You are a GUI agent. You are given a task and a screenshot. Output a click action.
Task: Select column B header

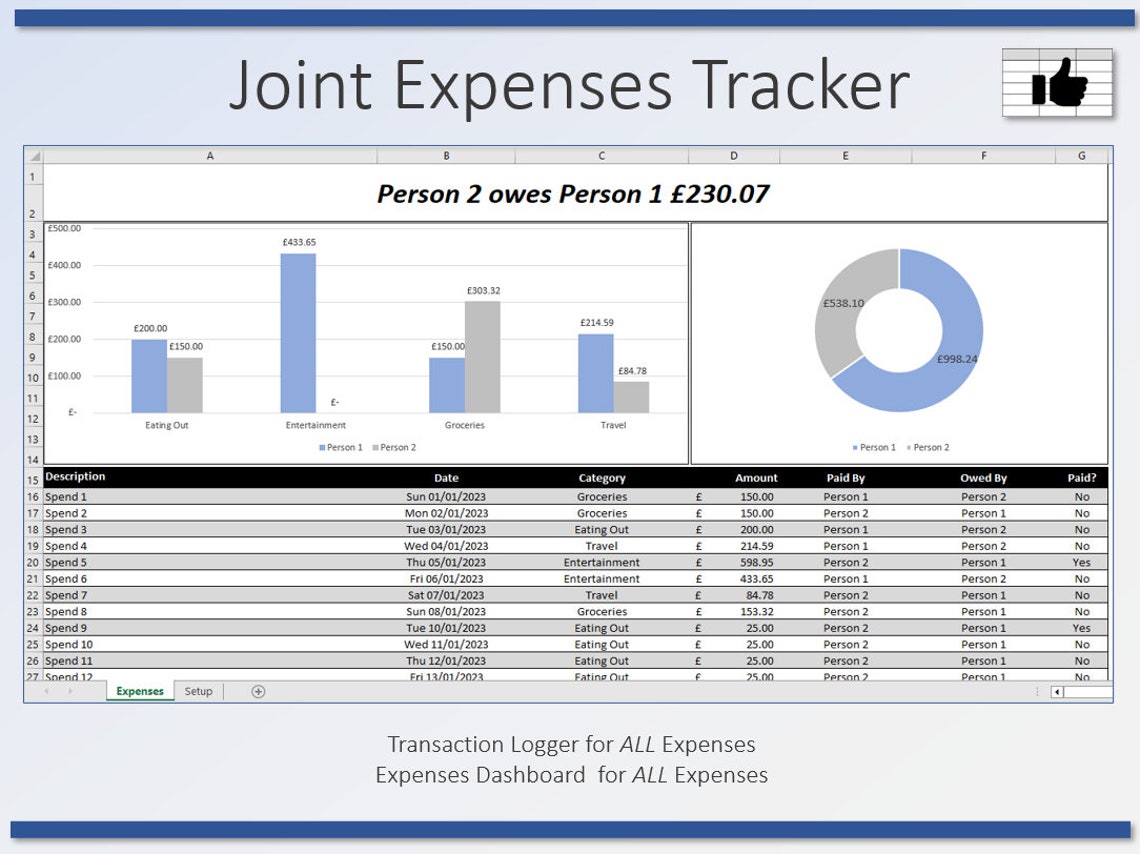pyautogui.click(x=446, y=156)
